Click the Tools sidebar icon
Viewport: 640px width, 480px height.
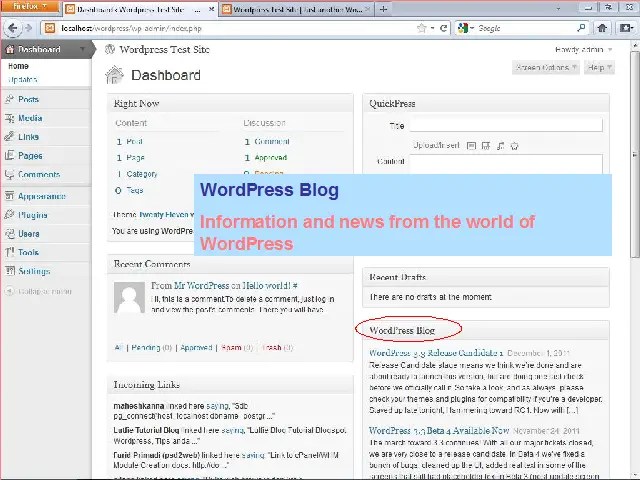(x=9, y=252)
